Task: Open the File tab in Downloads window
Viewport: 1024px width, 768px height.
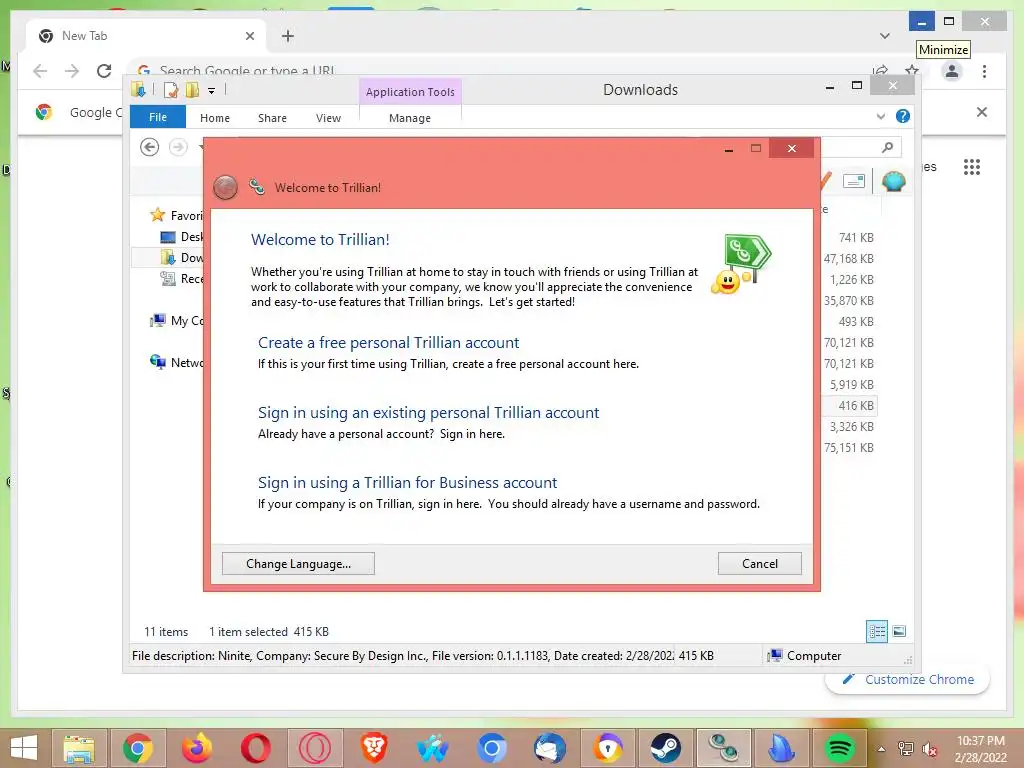Action: tap(158, 117)
